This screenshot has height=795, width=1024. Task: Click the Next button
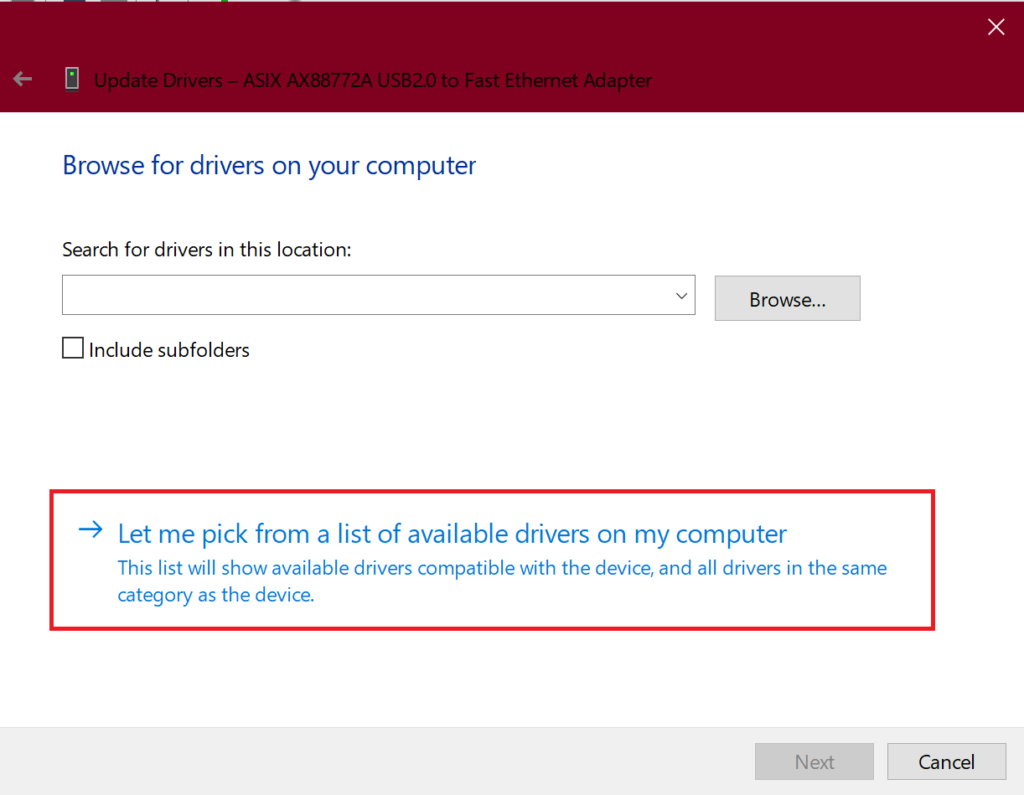[814, 762]
